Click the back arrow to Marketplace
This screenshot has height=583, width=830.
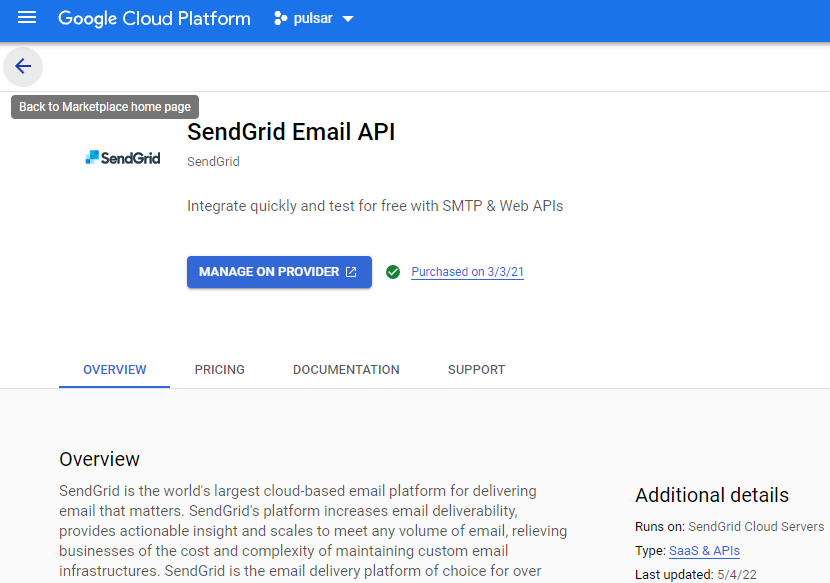click(x=23, y=66)
